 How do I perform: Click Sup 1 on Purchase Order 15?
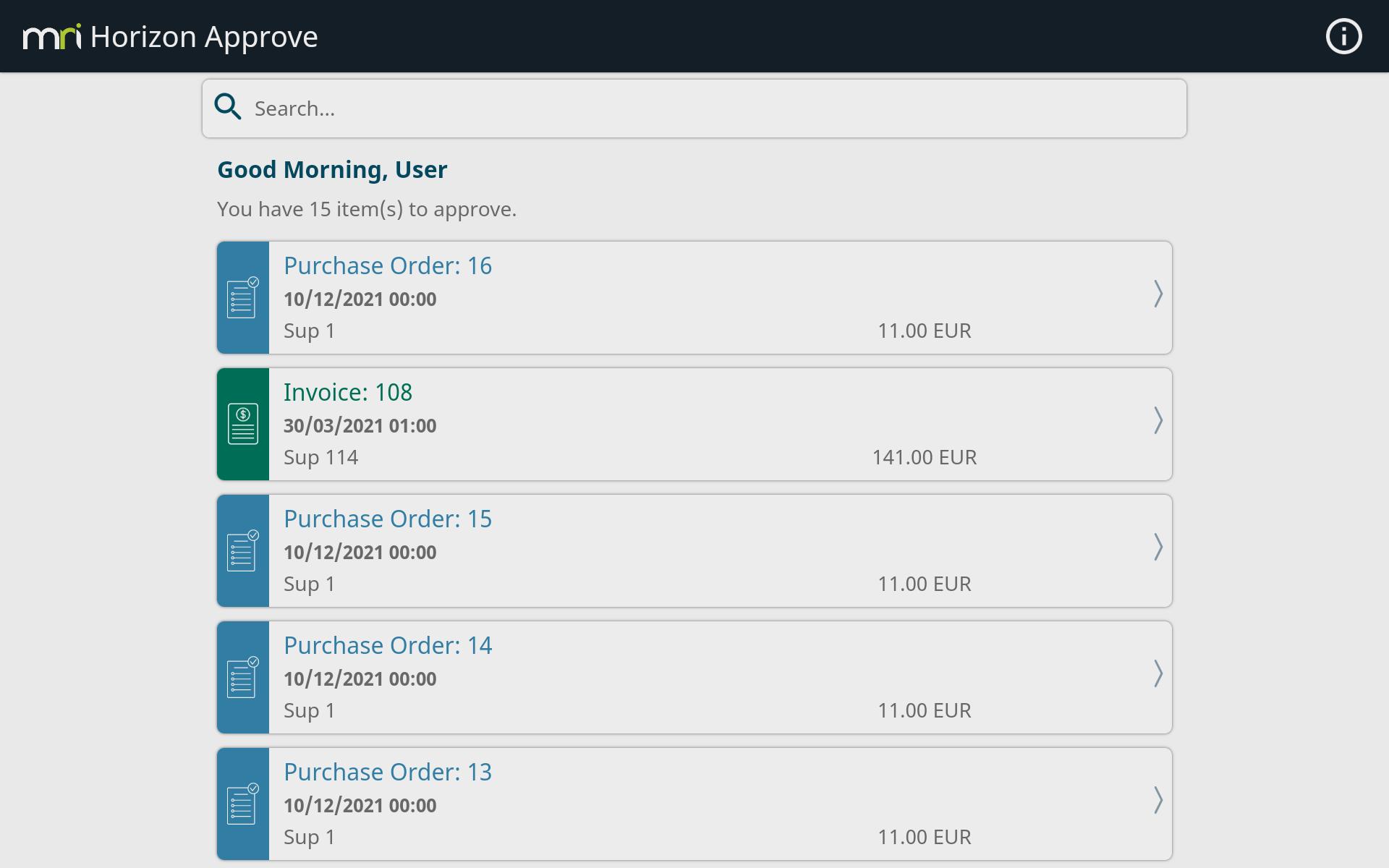click(x=309, y=584)
